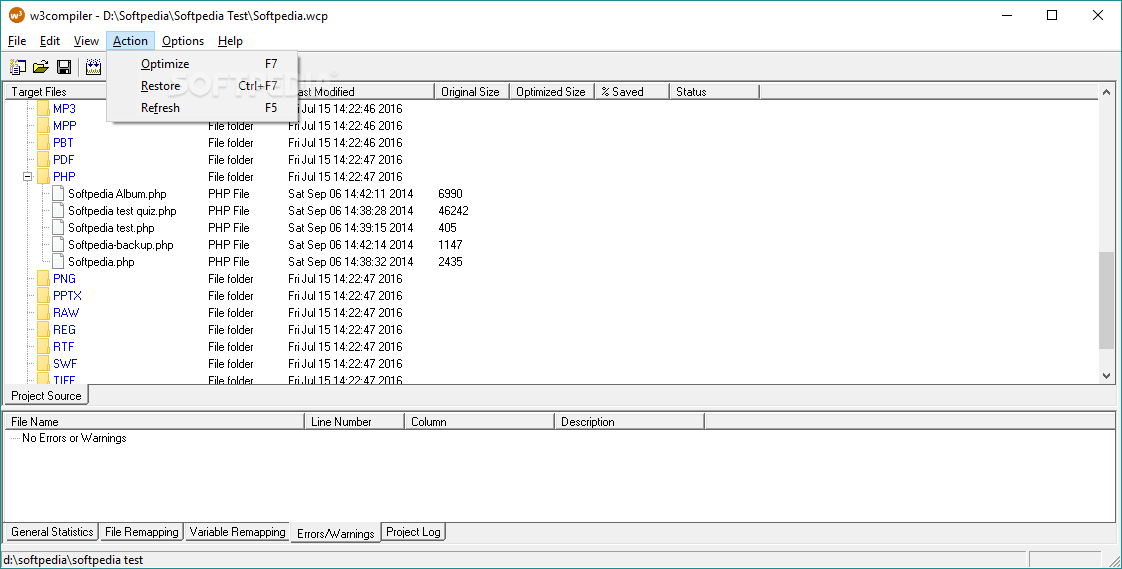Open the Edit menu
Image resolution: width=1122 pixels, height=569 pixels.
50,41
